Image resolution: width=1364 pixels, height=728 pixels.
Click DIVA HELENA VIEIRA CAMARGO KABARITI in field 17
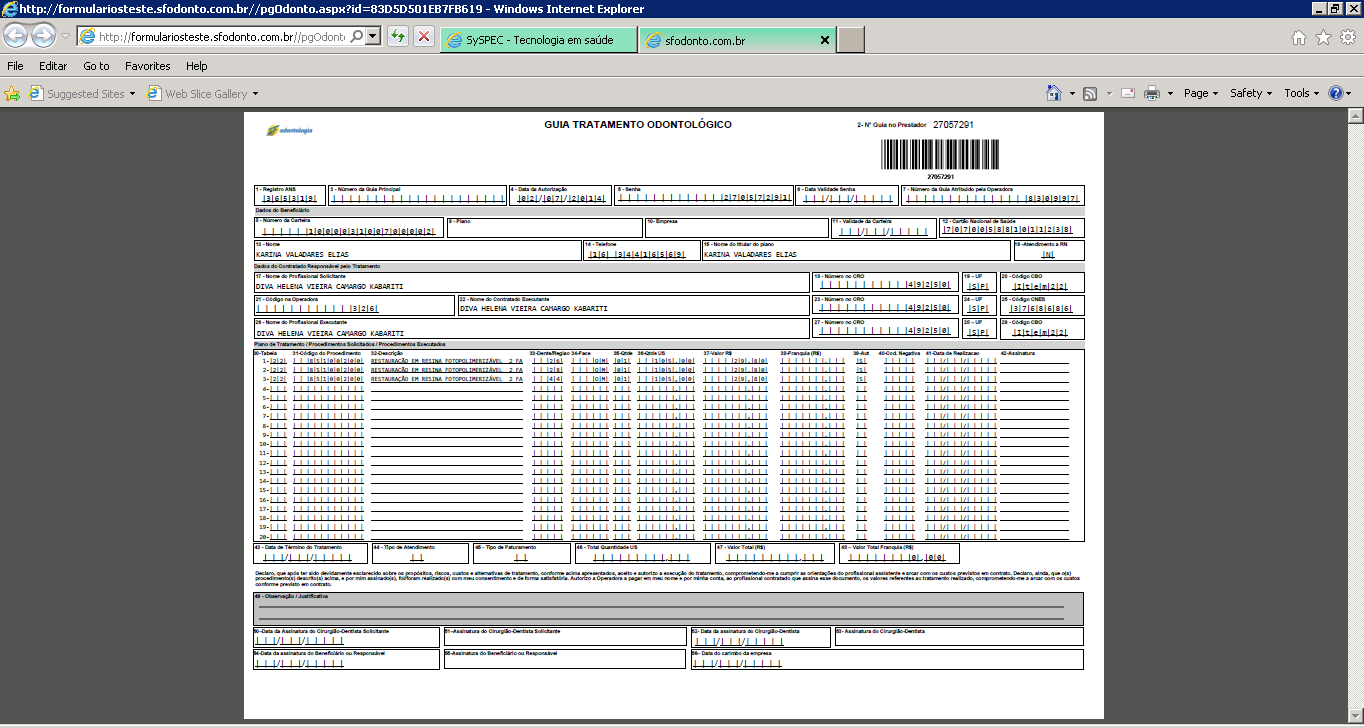tap(329, 286)
